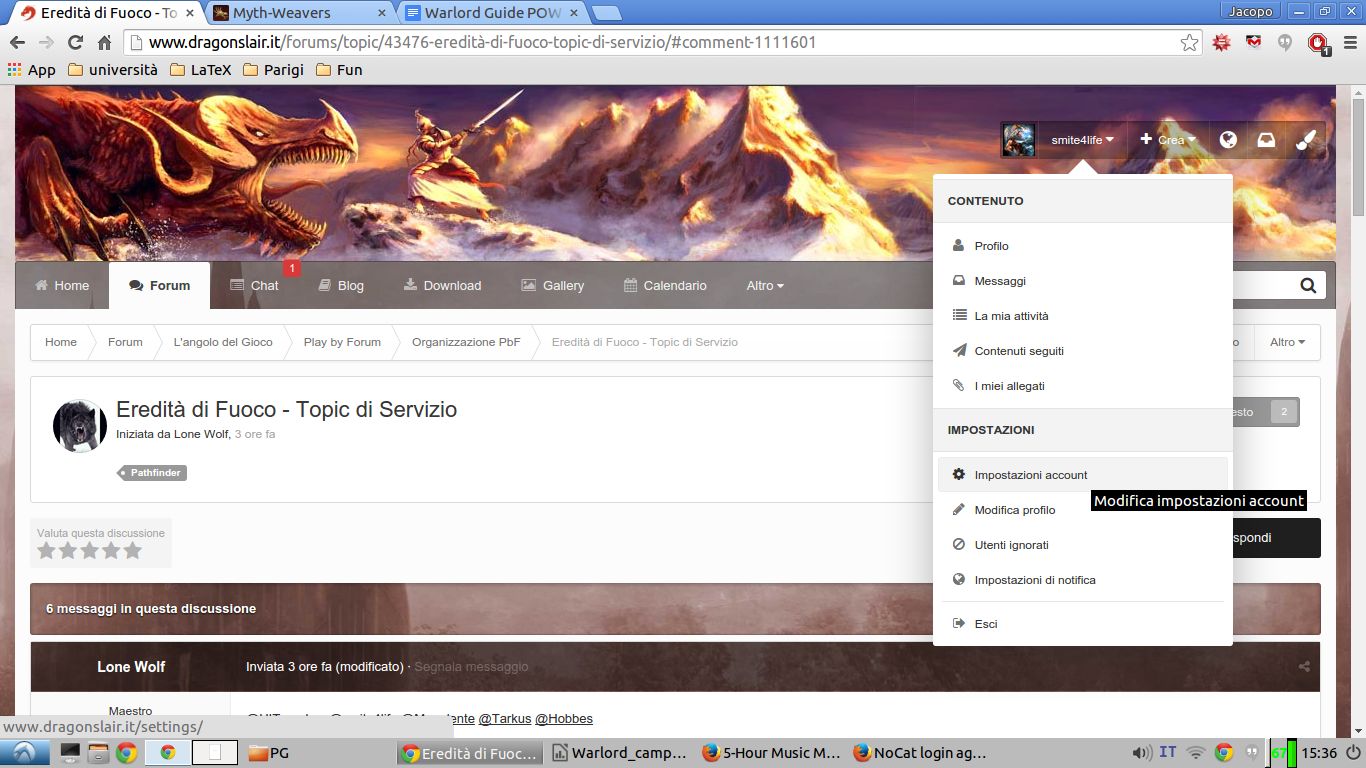This screenshot has width=1366, height=768.
Task: Click the wifi network tray icon
Action: click(x=1196, y=753)
